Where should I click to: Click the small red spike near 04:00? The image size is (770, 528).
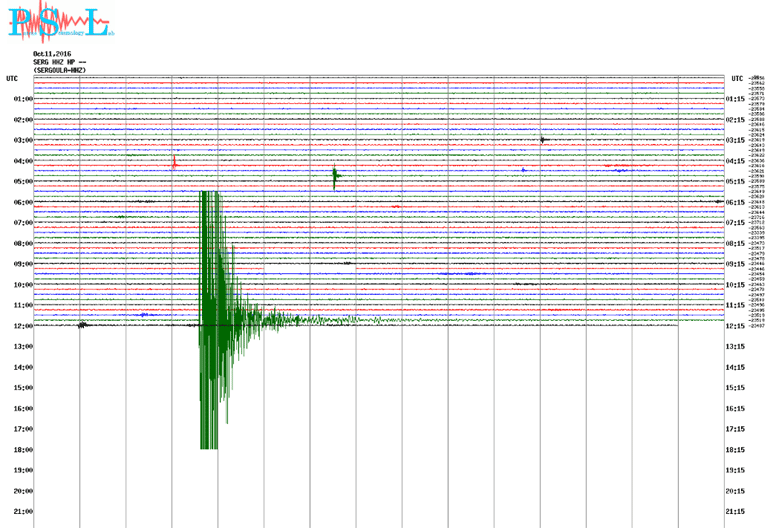click(174, 161)
